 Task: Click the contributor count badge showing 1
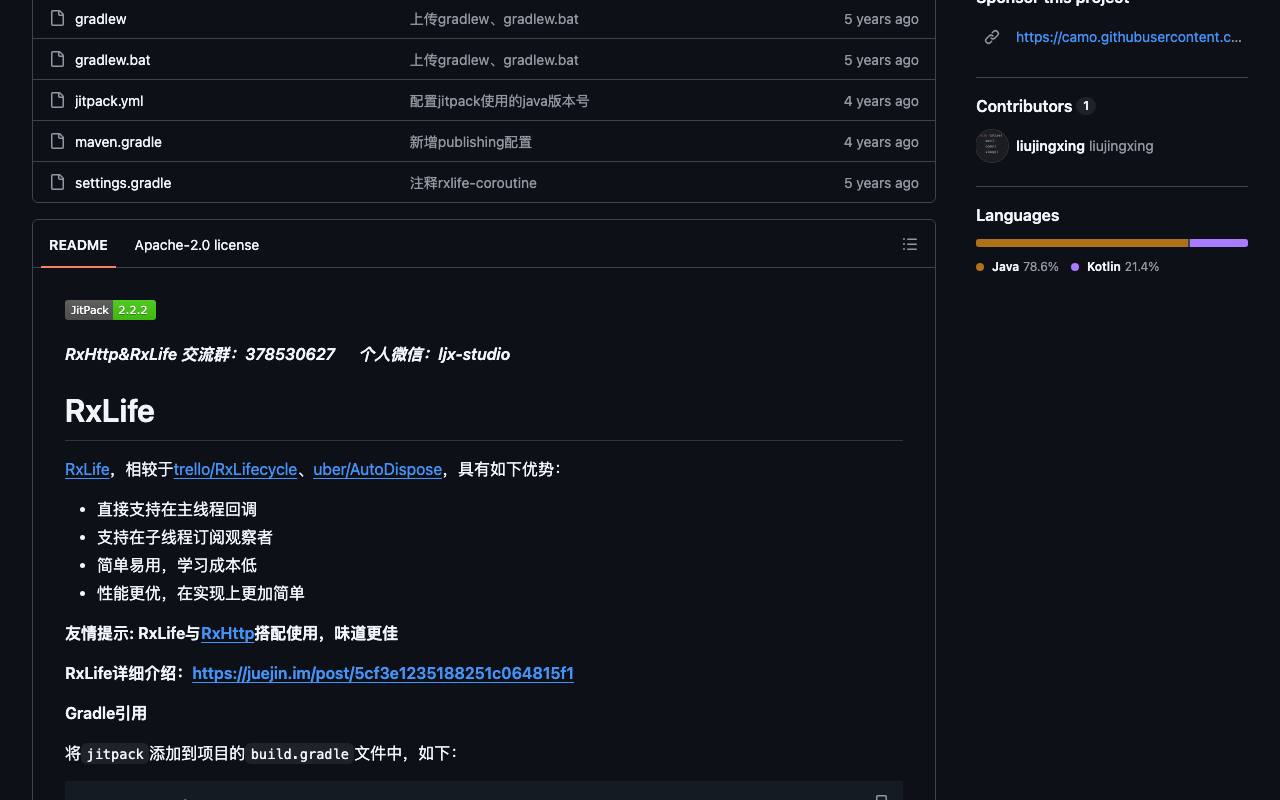click(1086, 106)
